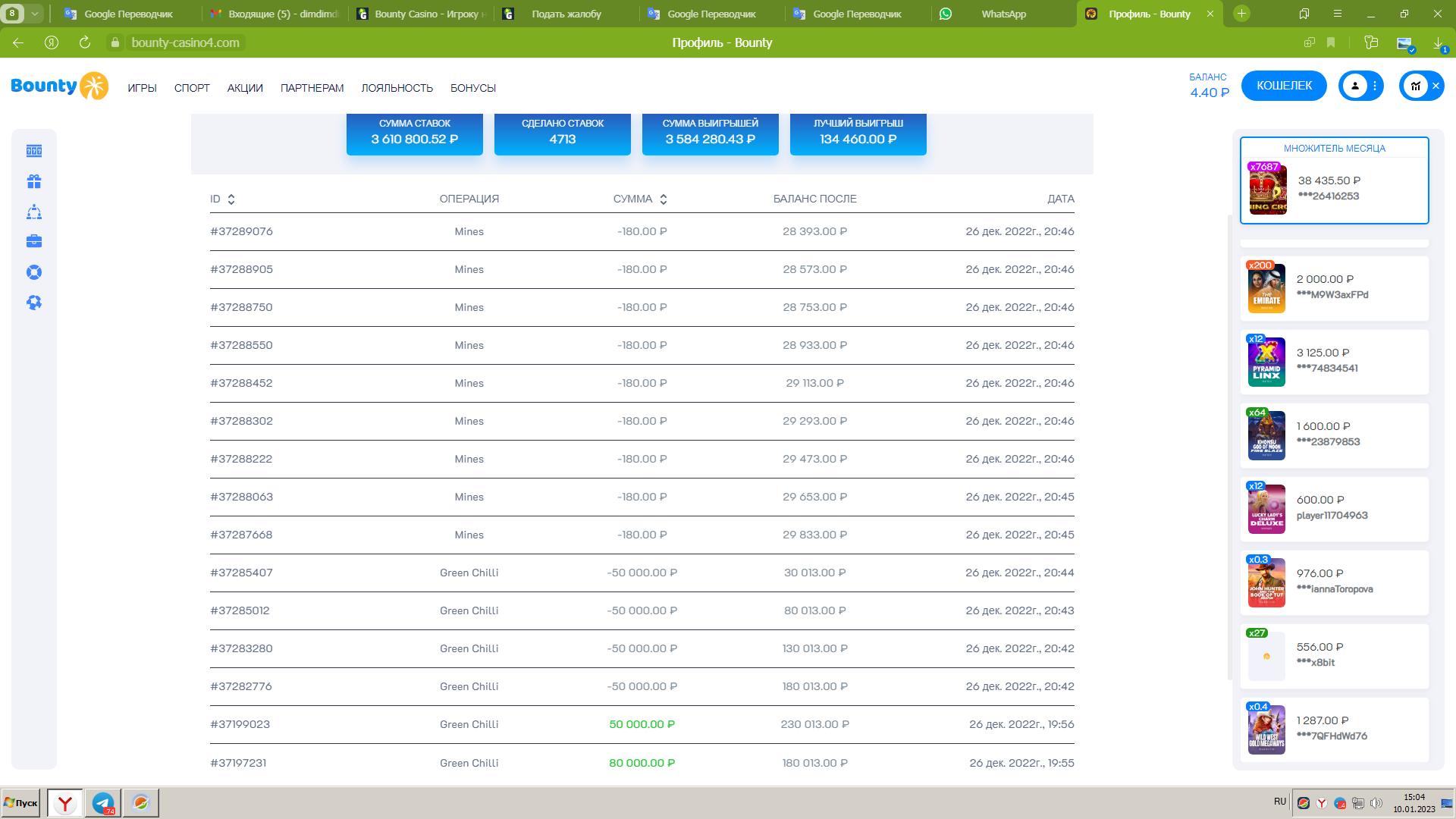Click the МНОЖИТЕЛЬ МЕСЯЦА heading
The image size is (1456, 819).
[x=1335, y=149]
